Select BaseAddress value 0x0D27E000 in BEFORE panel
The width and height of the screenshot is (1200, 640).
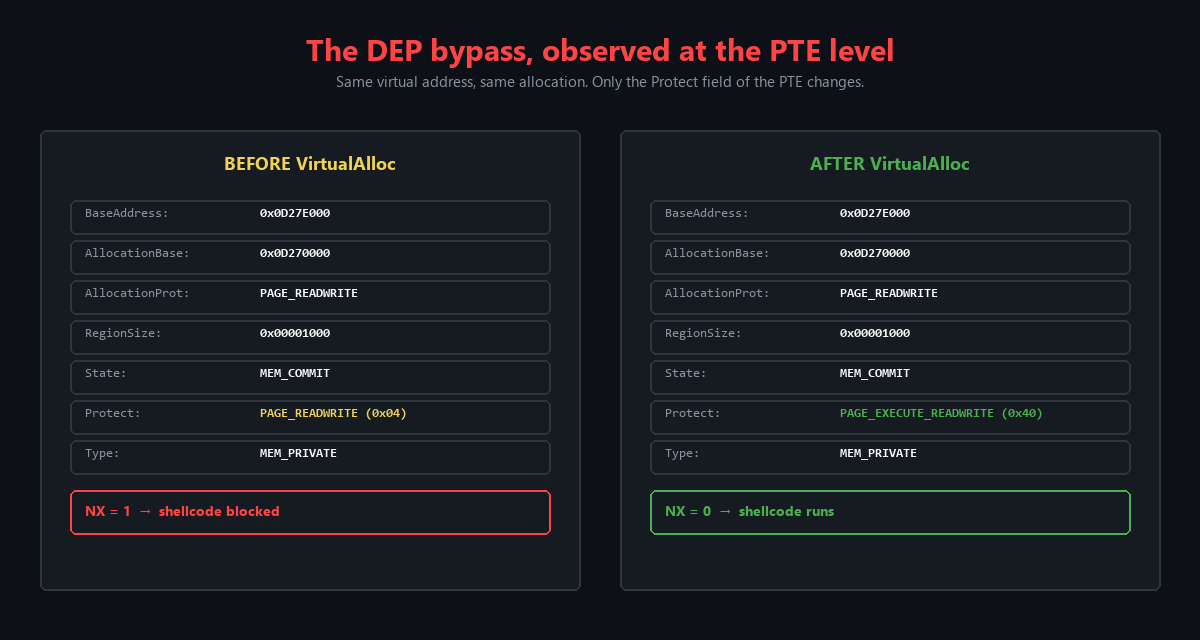pyautogui.click(x=295, y=214)
